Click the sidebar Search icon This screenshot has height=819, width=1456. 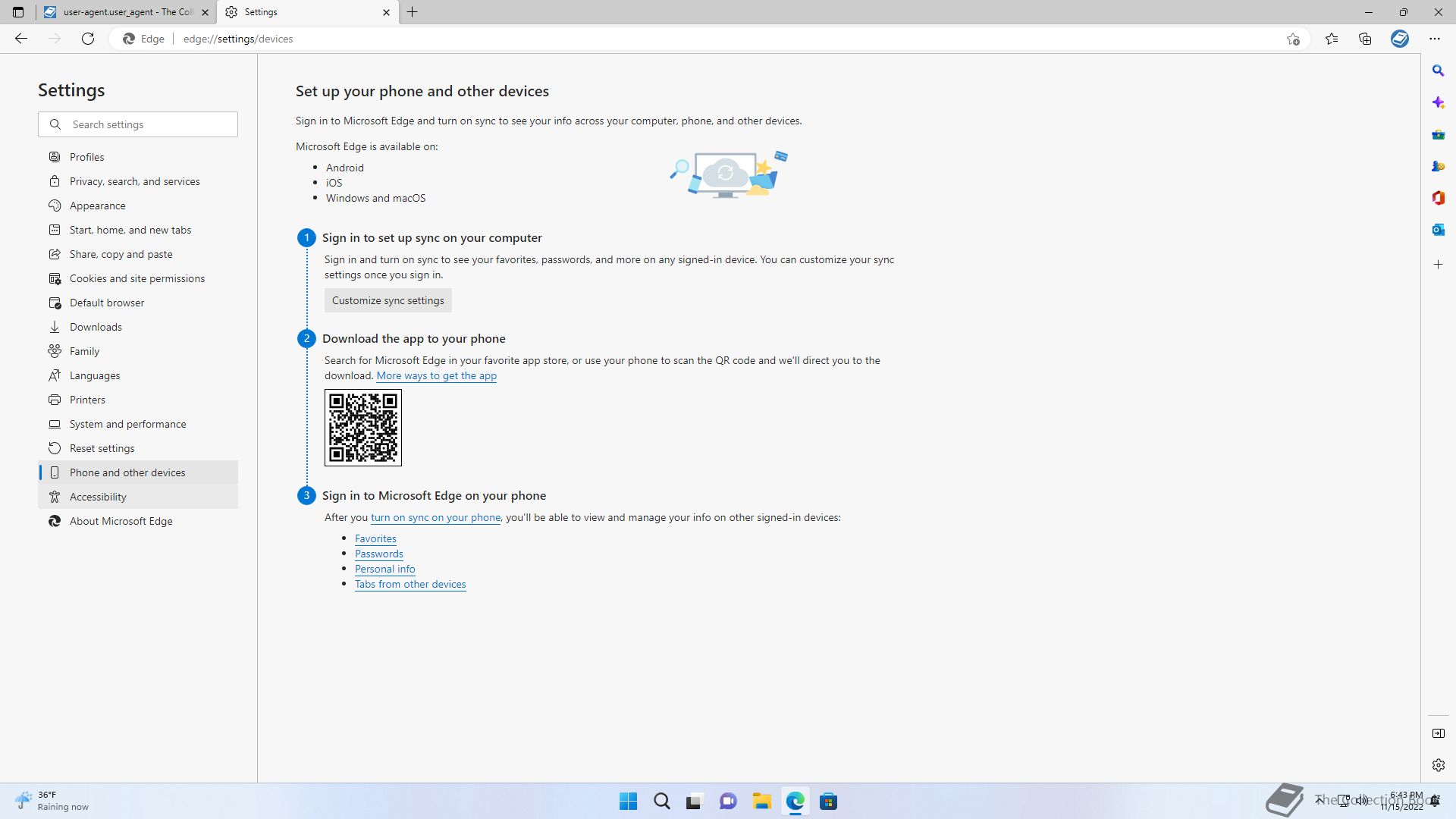click(1438, 71)
